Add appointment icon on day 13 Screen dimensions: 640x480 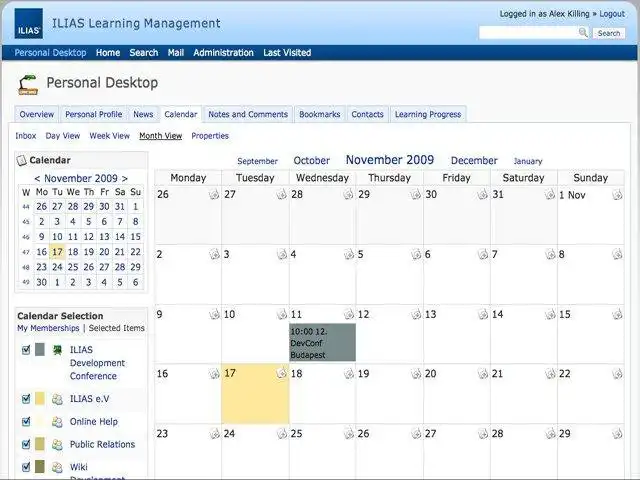click(x=483, y=314)
